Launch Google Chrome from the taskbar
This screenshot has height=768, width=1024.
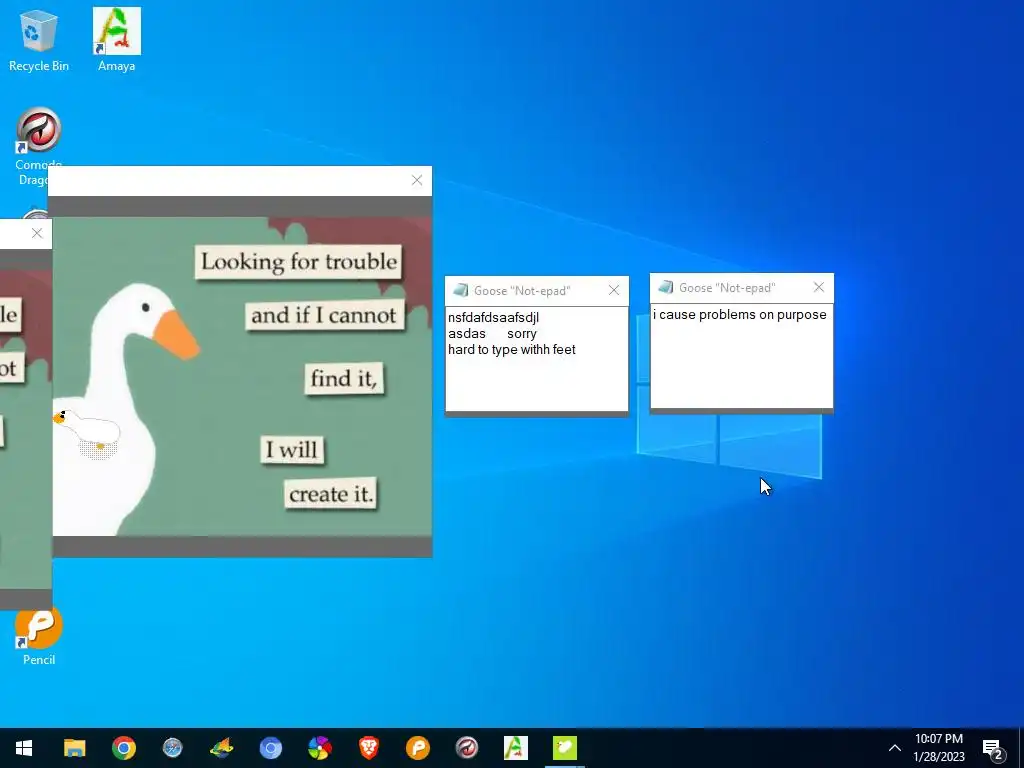[x=123, y=748]
